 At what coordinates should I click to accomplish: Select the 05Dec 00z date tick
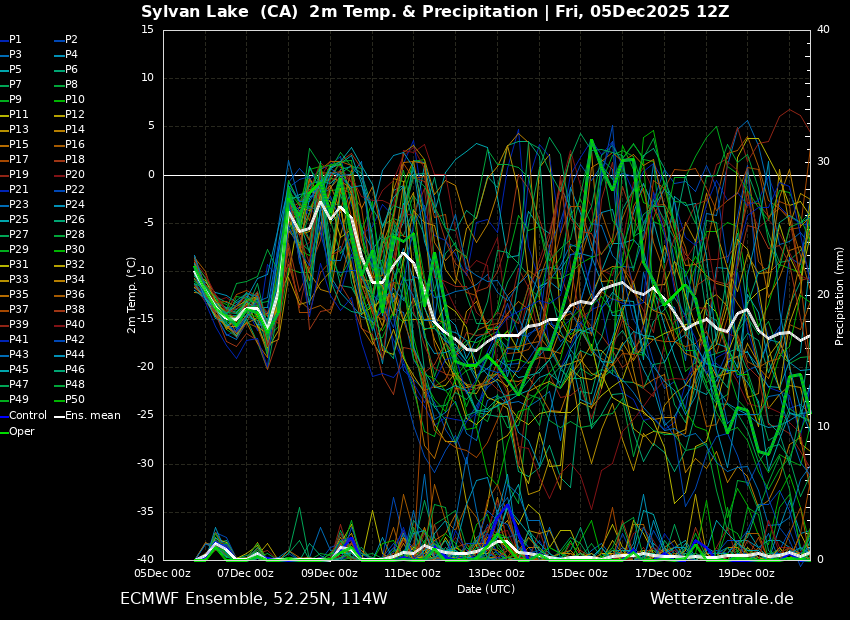coord(163,573)
